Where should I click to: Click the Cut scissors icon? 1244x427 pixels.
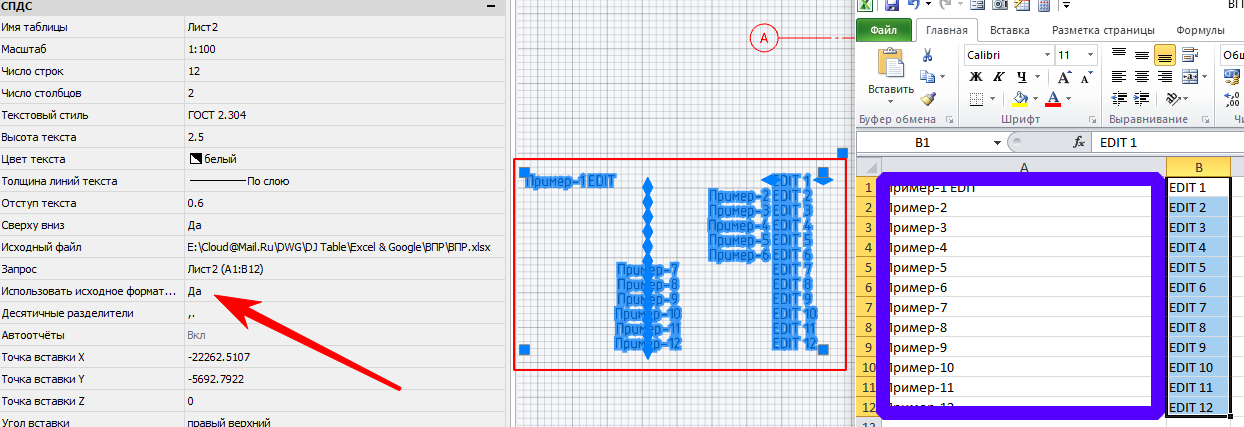pos(928,55)
